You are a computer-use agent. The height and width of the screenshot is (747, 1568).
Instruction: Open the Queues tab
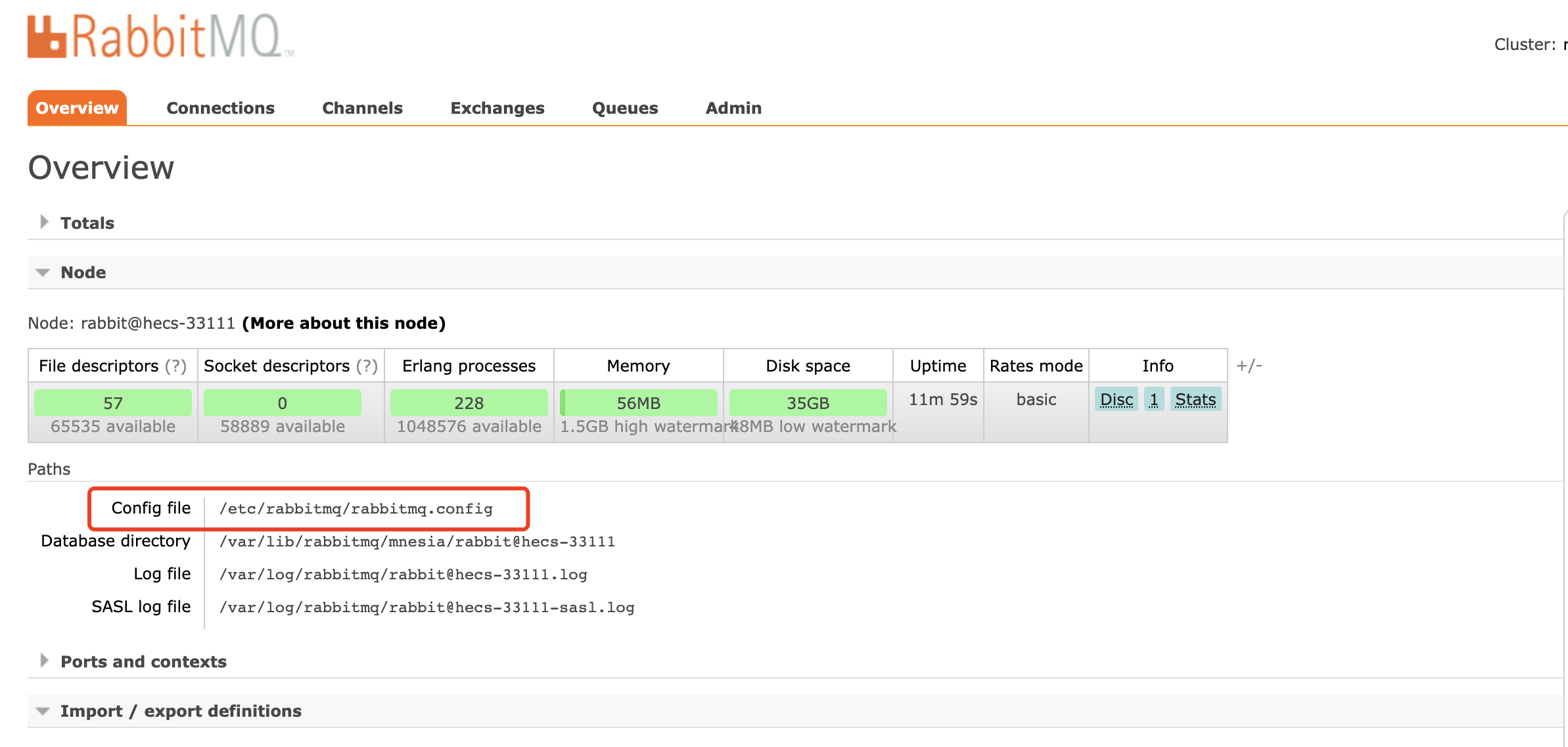click(x=624, y=108)
